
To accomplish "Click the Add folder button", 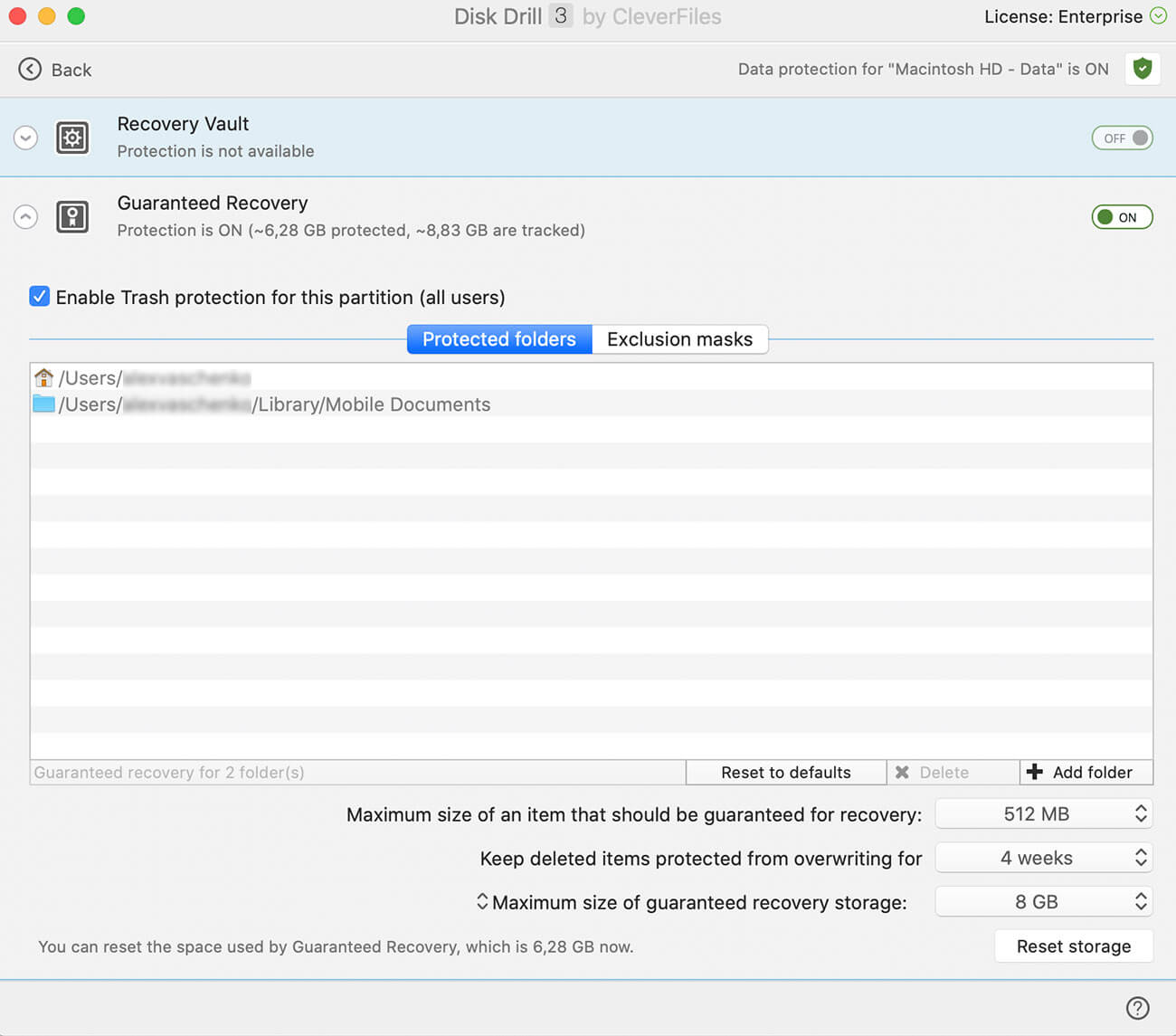I will pyautogui.click(x=1086, y=773).
